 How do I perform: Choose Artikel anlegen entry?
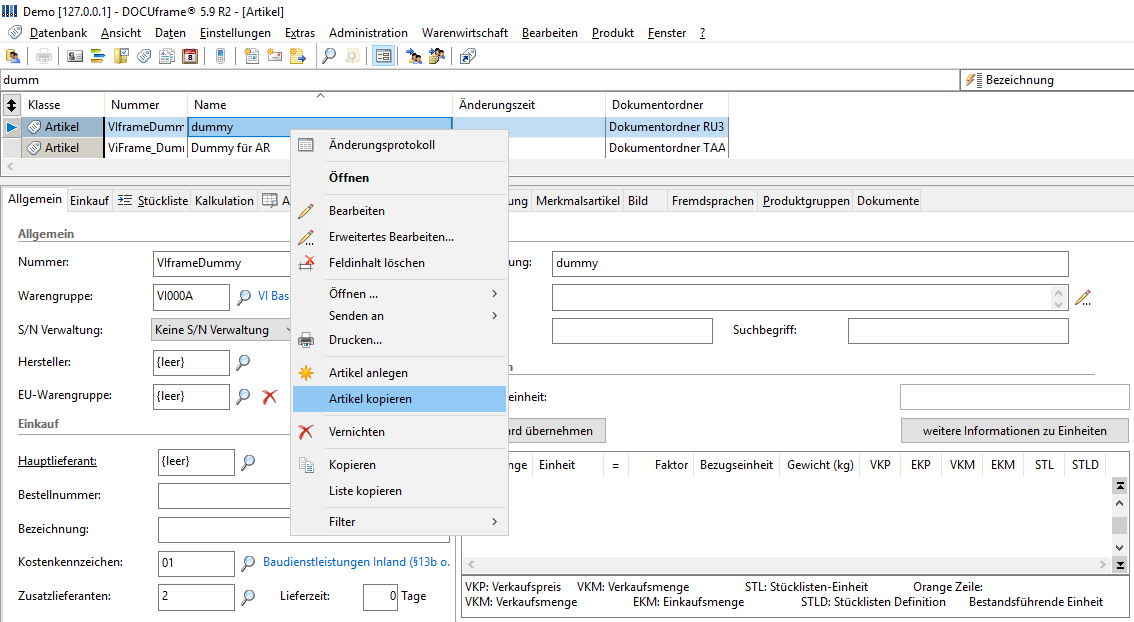coord(399,372)
